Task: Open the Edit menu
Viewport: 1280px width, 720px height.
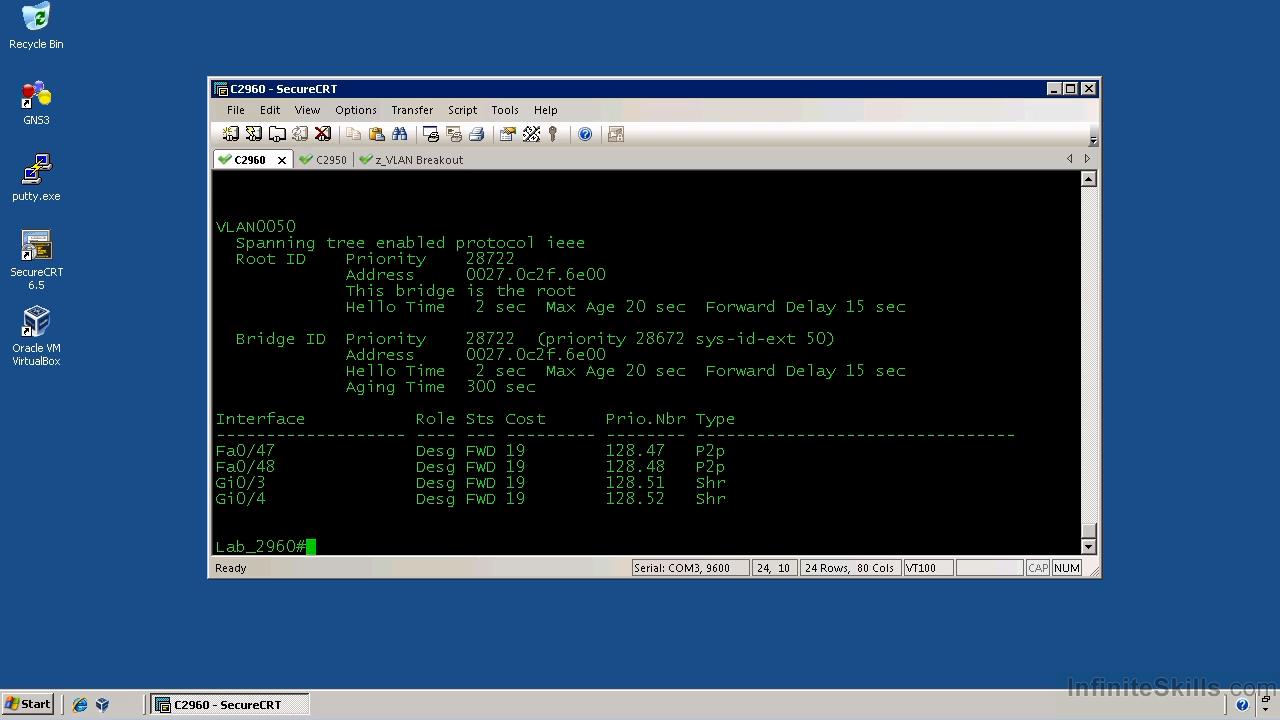Action: [x=270, y=110]
